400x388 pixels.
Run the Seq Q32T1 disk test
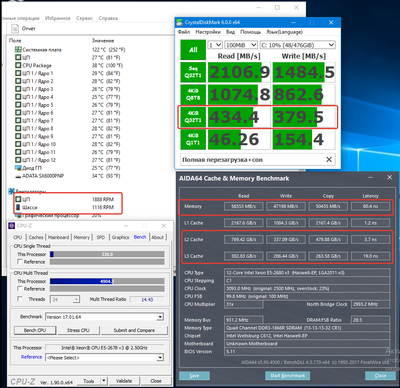pos(193,72)
